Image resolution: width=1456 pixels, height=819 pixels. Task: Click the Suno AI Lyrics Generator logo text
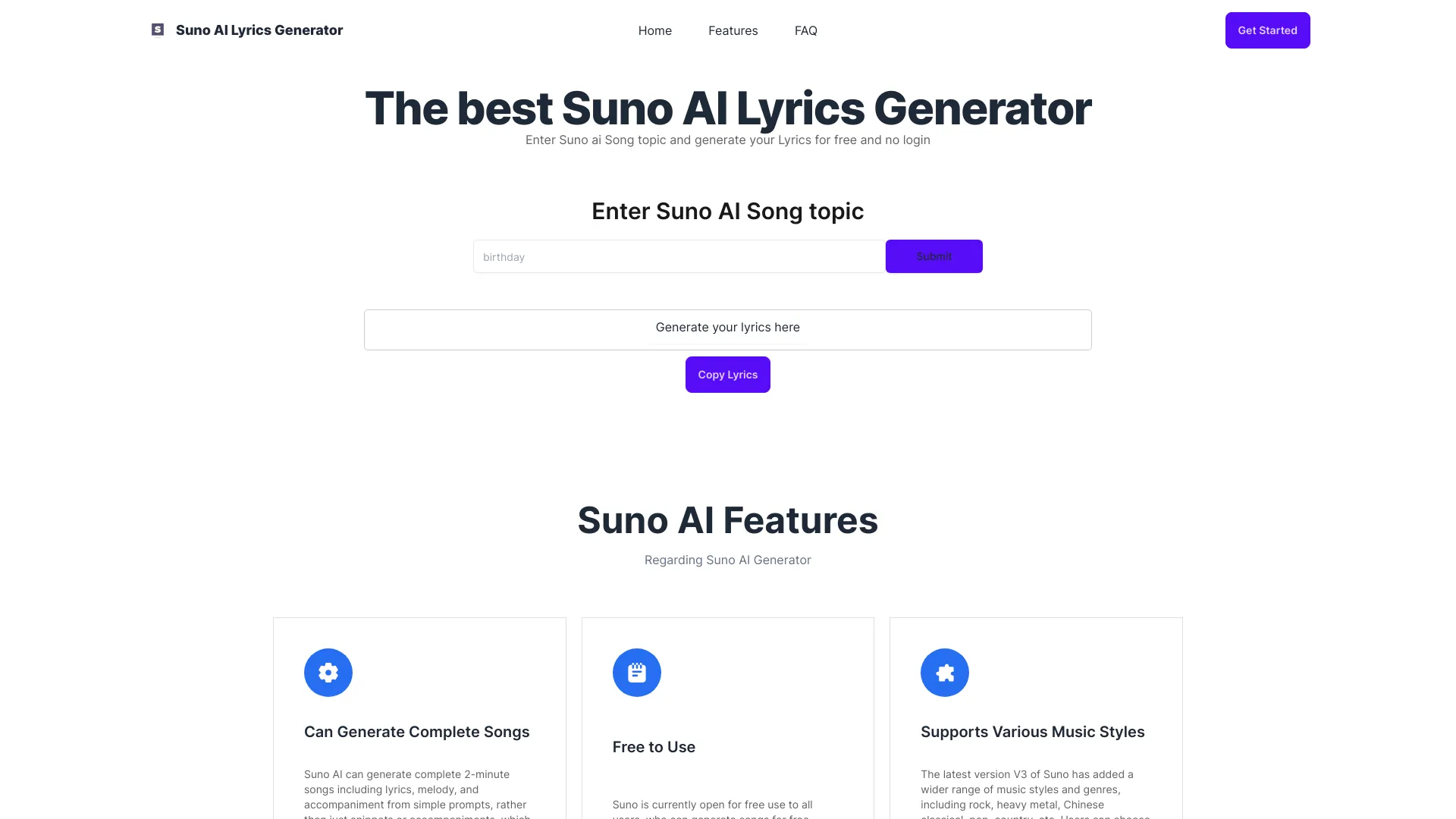click(x=258, y=29)
